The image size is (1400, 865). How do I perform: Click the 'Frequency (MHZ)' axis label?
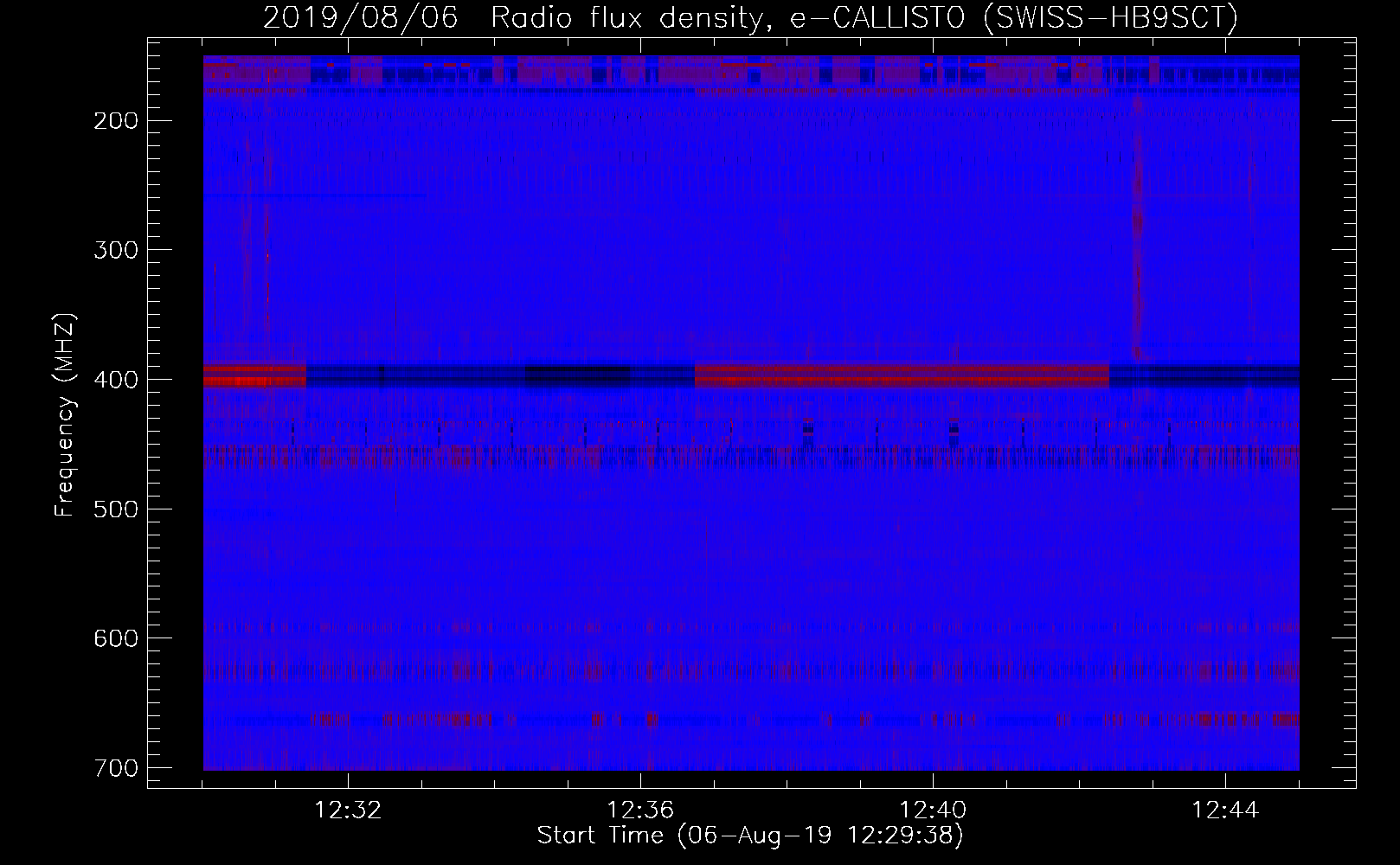pyautogui.click(x=65, y=415)
